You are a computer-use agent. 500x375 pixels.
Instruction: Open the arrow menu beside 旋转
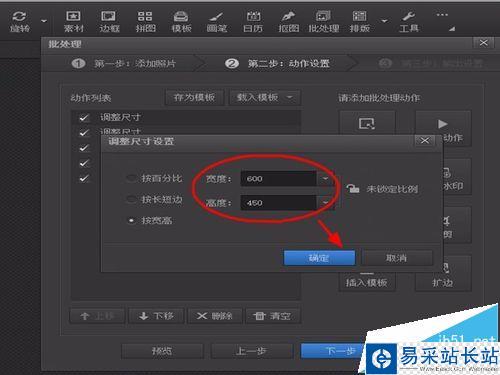coord(44,21)
